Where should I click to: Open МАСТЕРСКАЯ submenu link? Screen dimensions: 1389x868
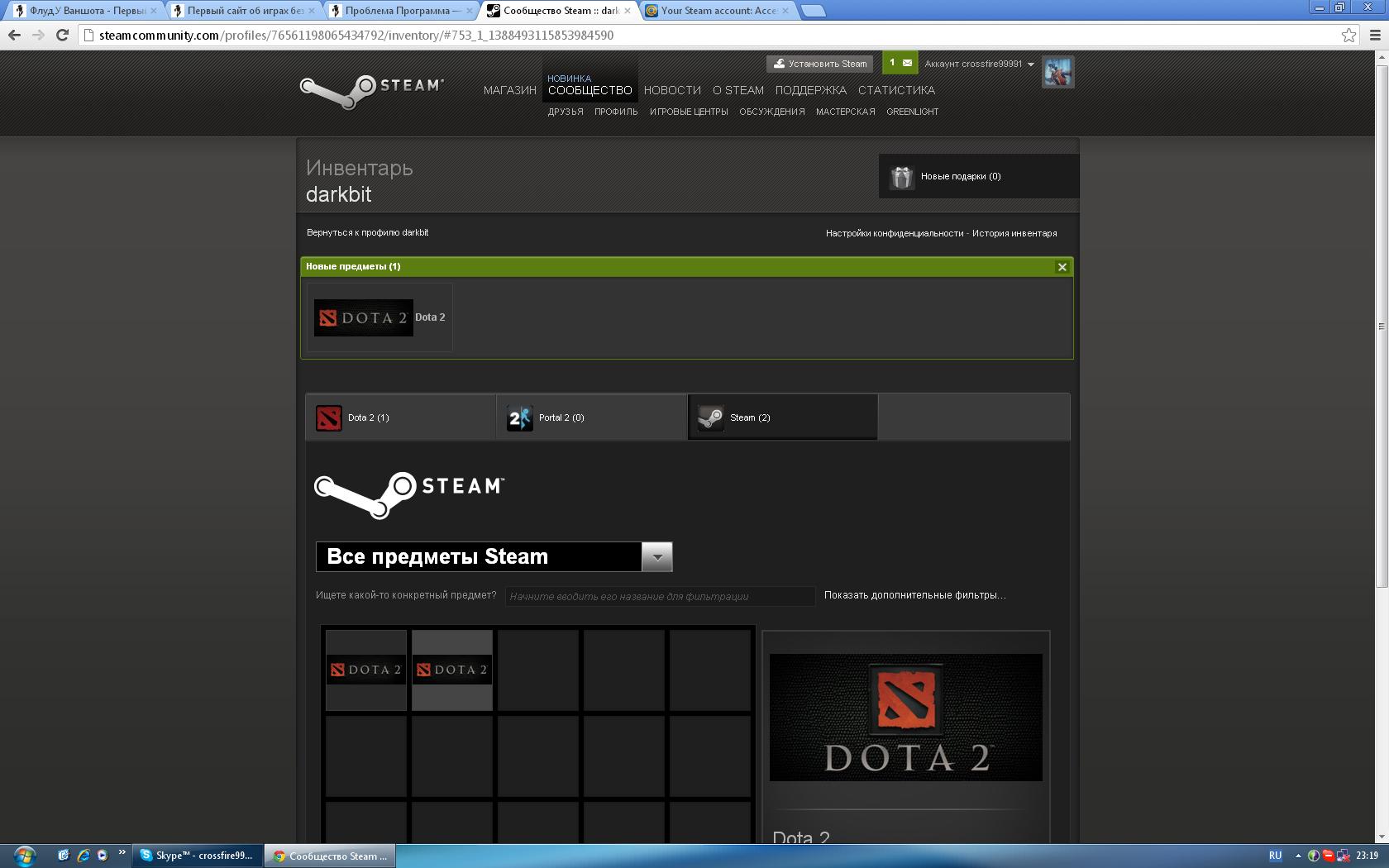click(x=846, y=112)
